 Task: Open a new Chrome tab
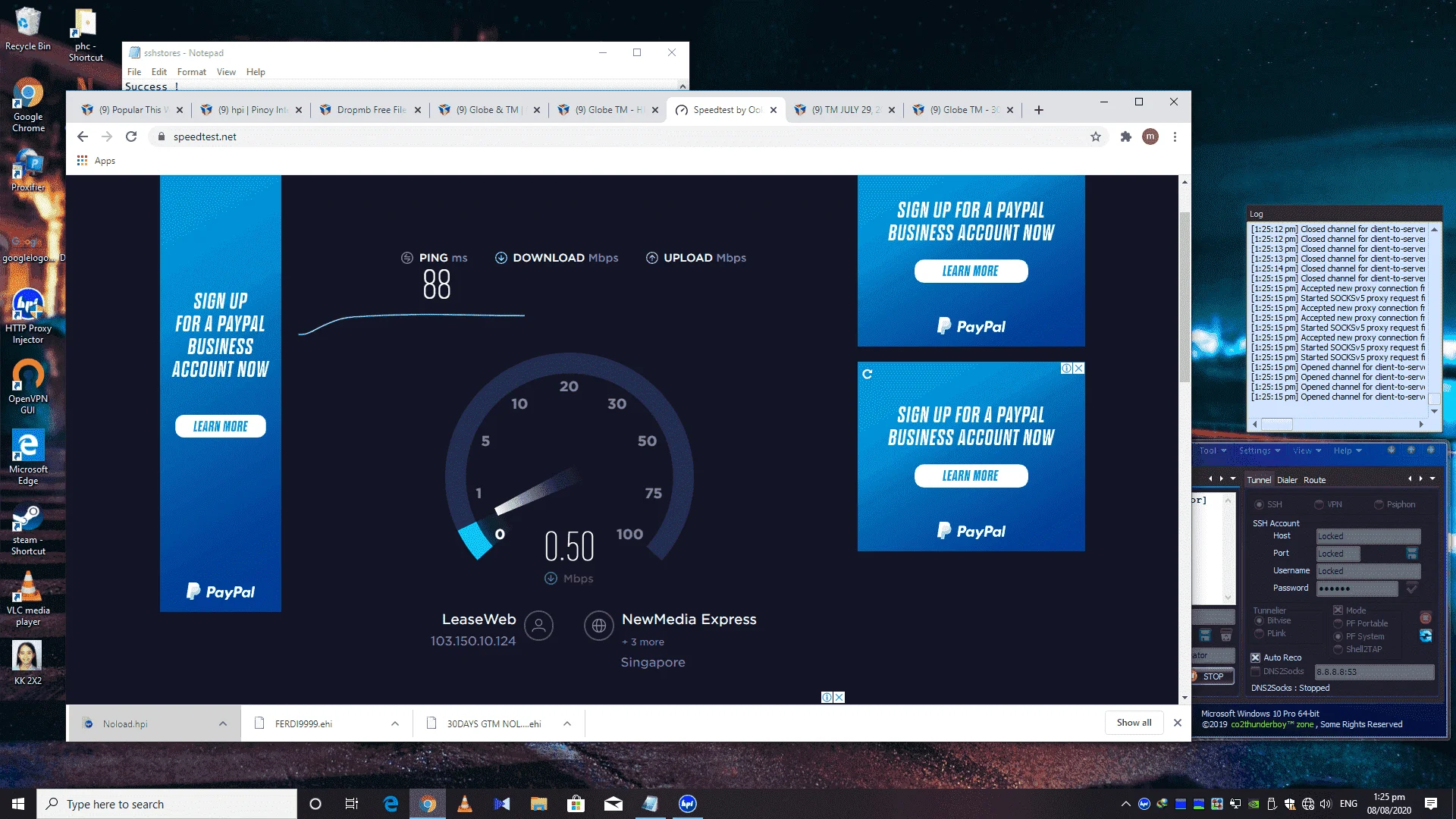(1039, 110)
